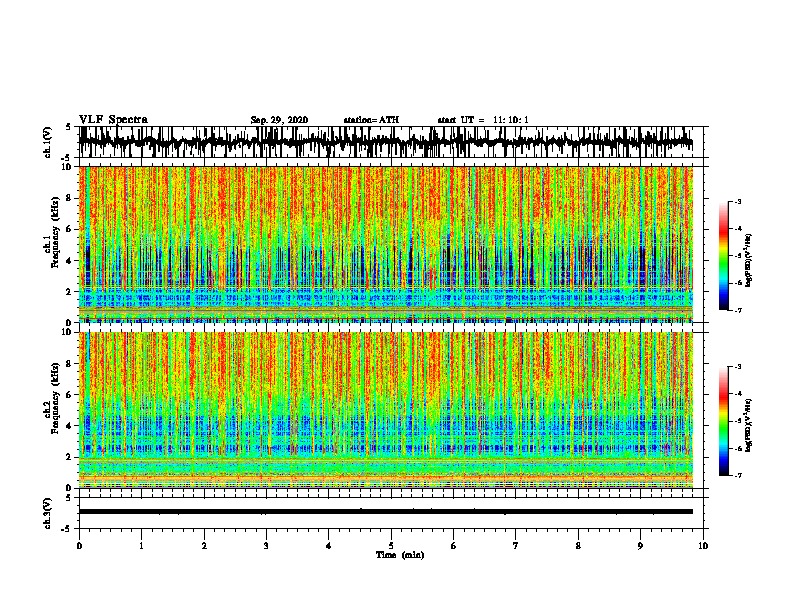The height and width of the screenshot is (612, 792).
Task: Click the "ch.3(V)" axis label
Action: (x=48, y=513)
